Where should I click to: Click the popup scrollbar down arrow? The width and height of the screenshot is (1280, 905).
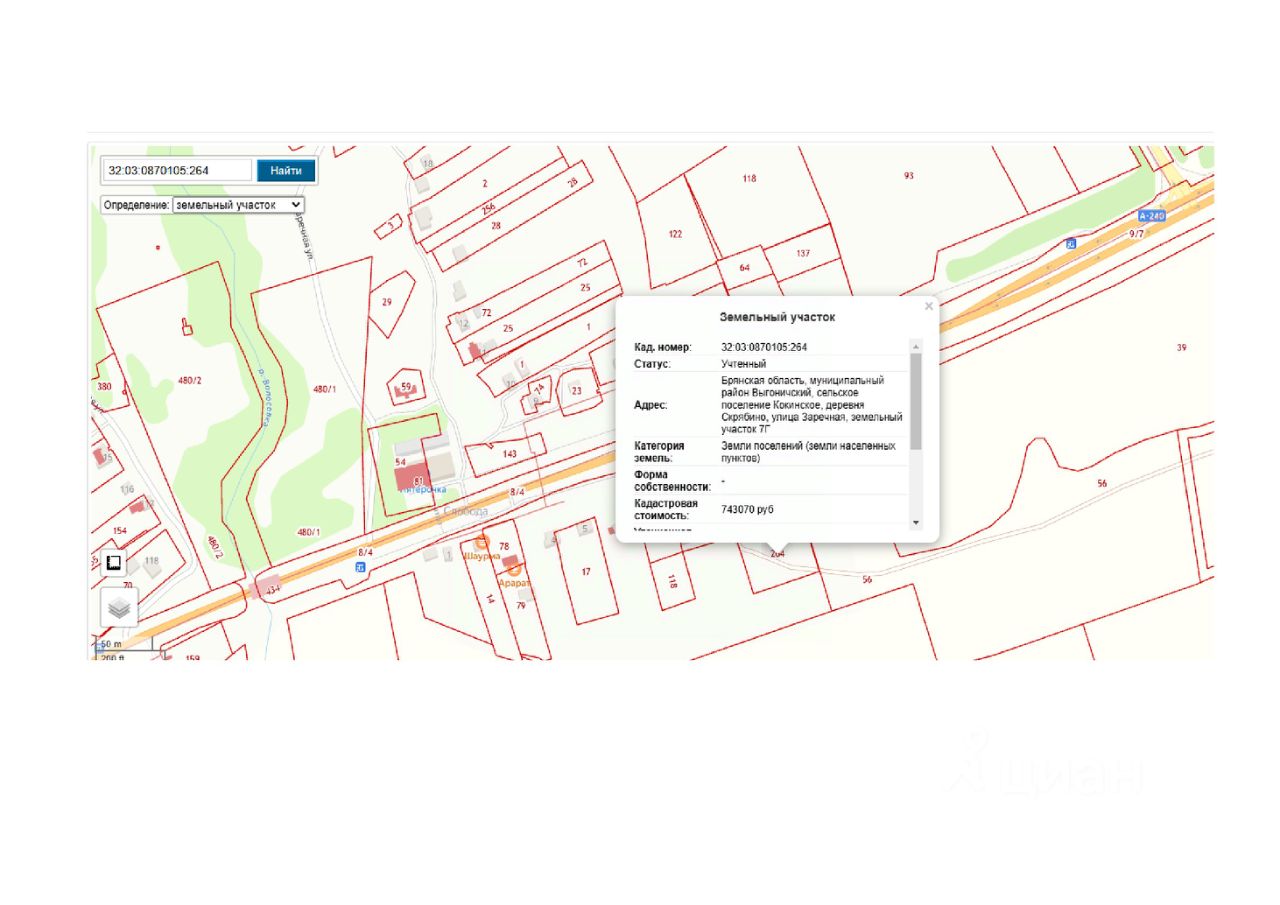tap(915, 522)
